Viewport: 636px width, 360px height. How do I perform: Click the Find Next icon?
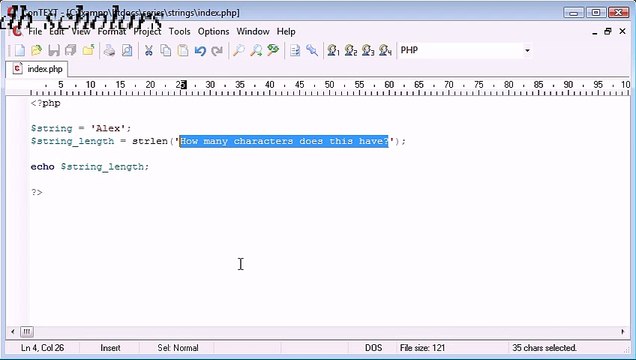coord(256,50)
